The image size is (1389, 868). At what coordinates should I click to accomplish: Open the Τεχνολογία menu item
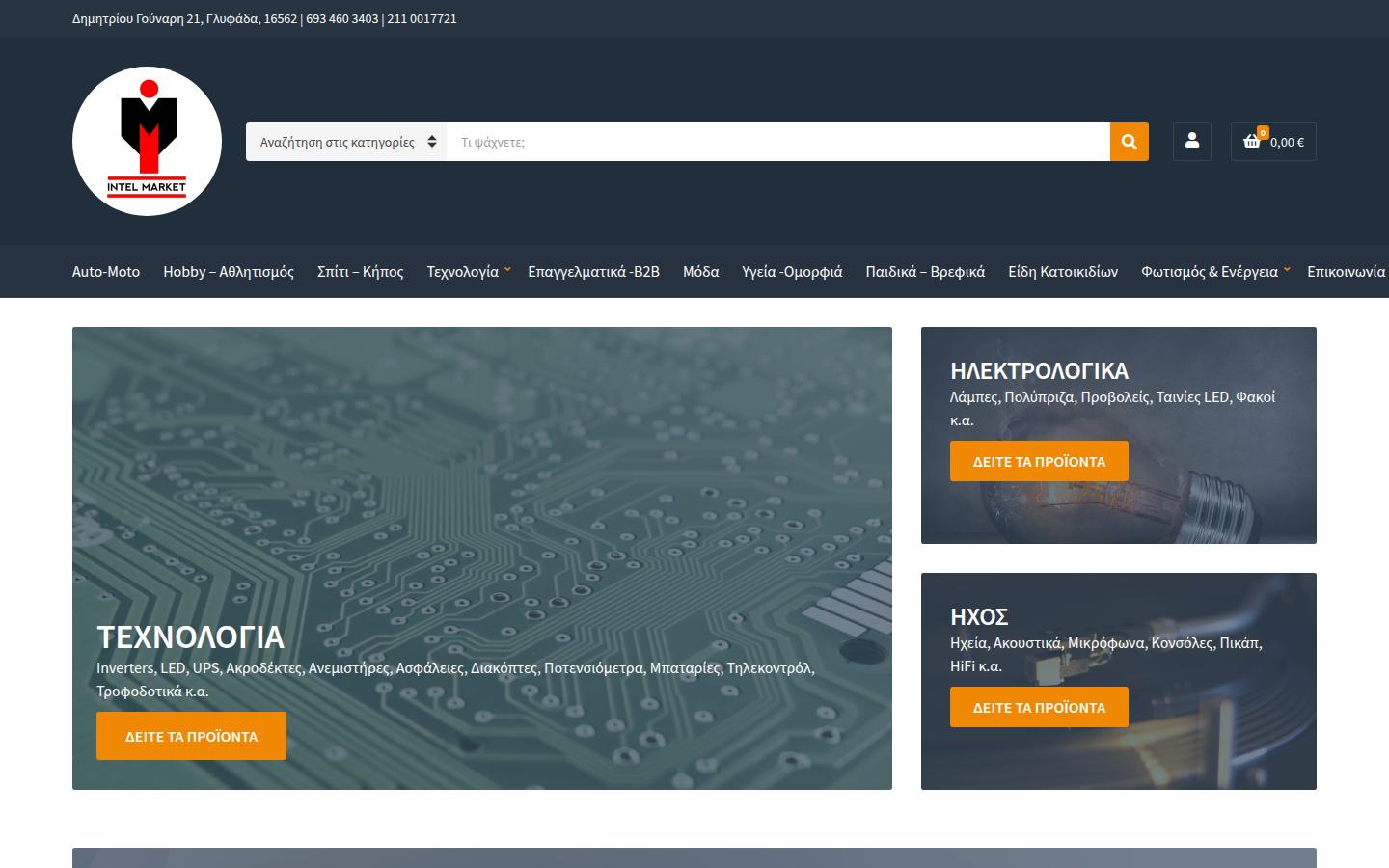click(463, 272)
